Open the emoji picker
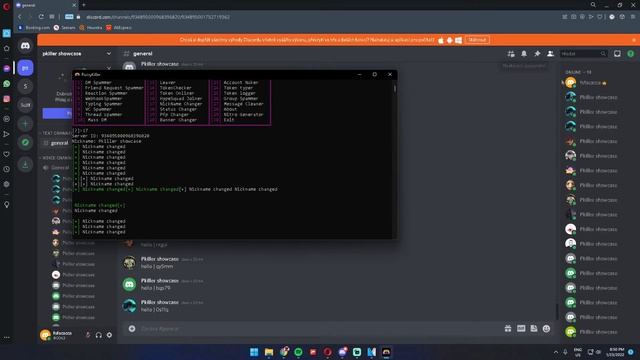Screen dimensions: 640x360 point(547,329)
